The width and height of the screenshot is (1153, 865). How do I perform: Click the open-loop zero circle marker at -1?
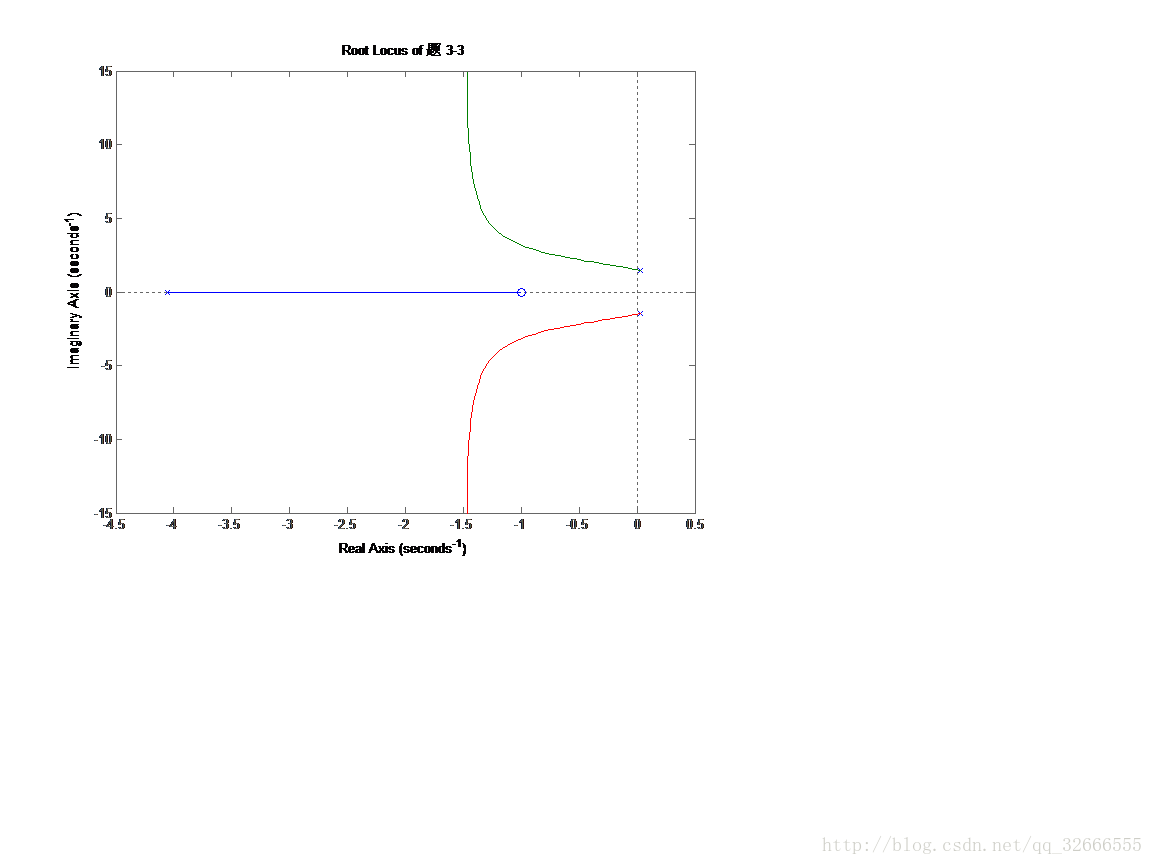[x=521, y=292]
